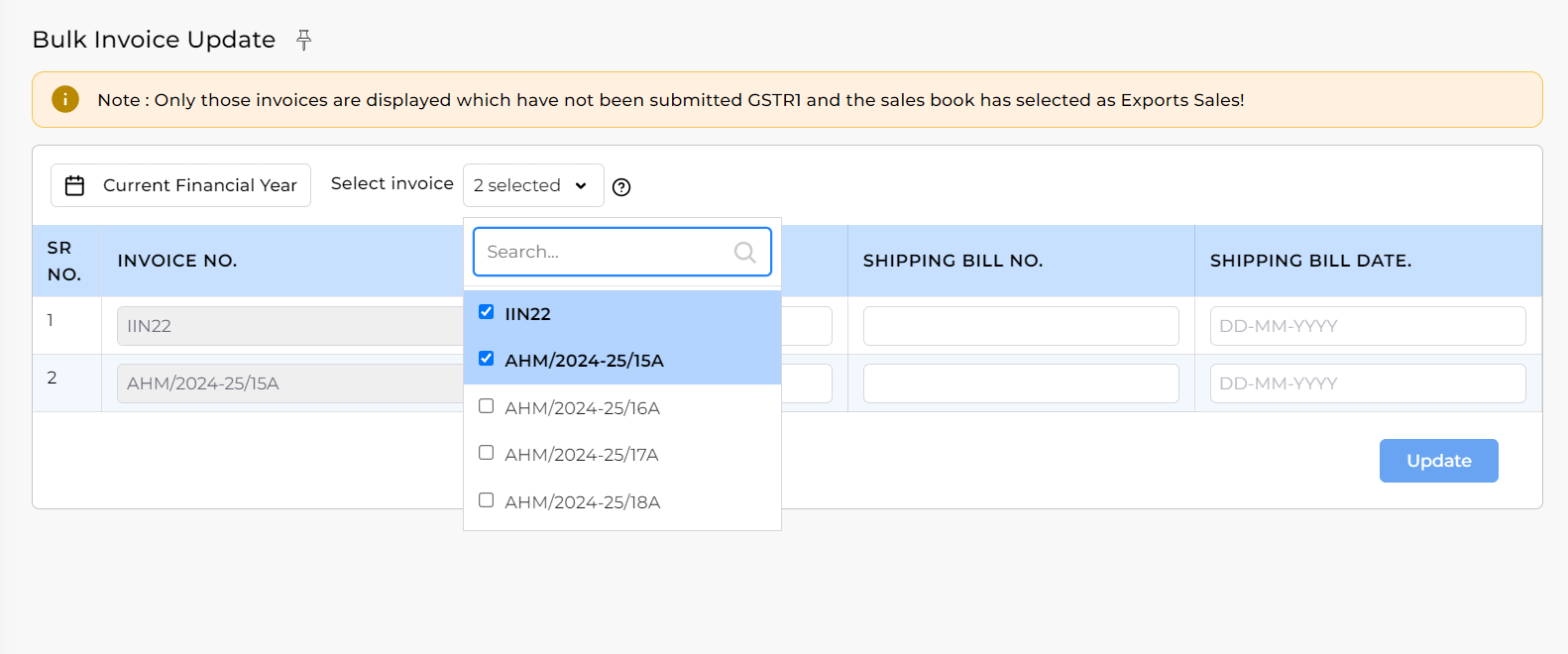Check invoice AHM/2024-25/16A
The image size is (1568, 654).
tap(487, 406)
